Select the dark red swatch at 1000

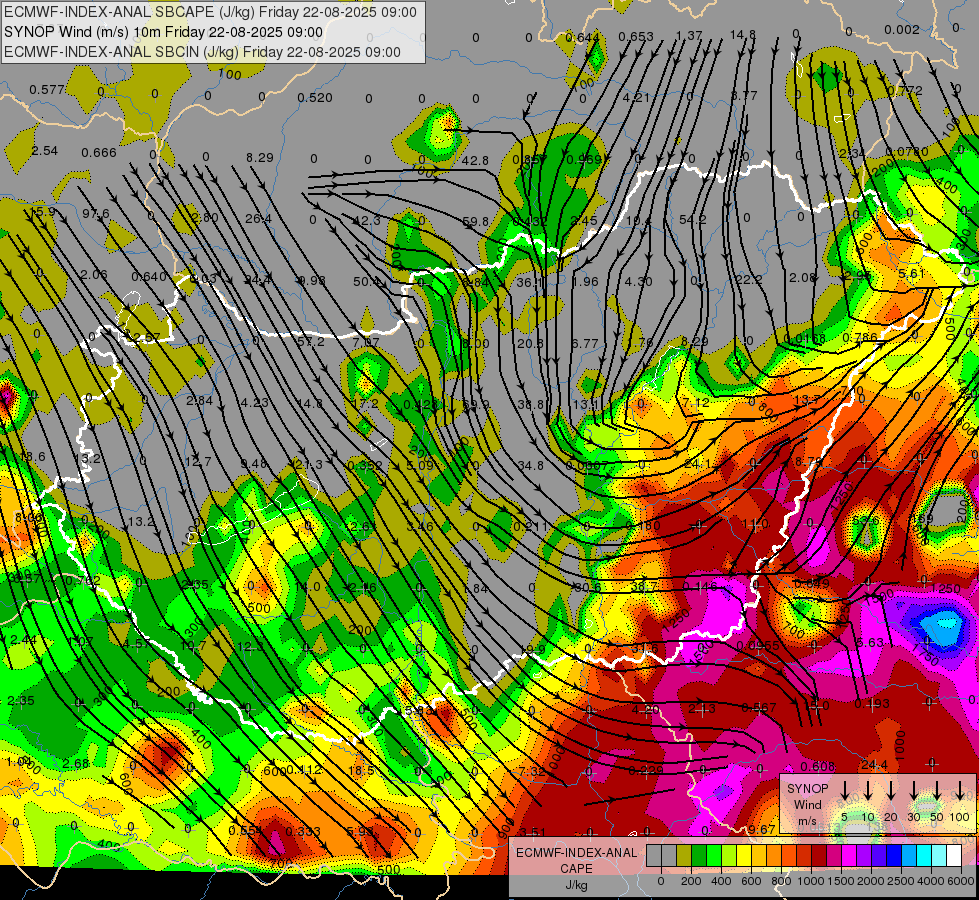point(819,856)
